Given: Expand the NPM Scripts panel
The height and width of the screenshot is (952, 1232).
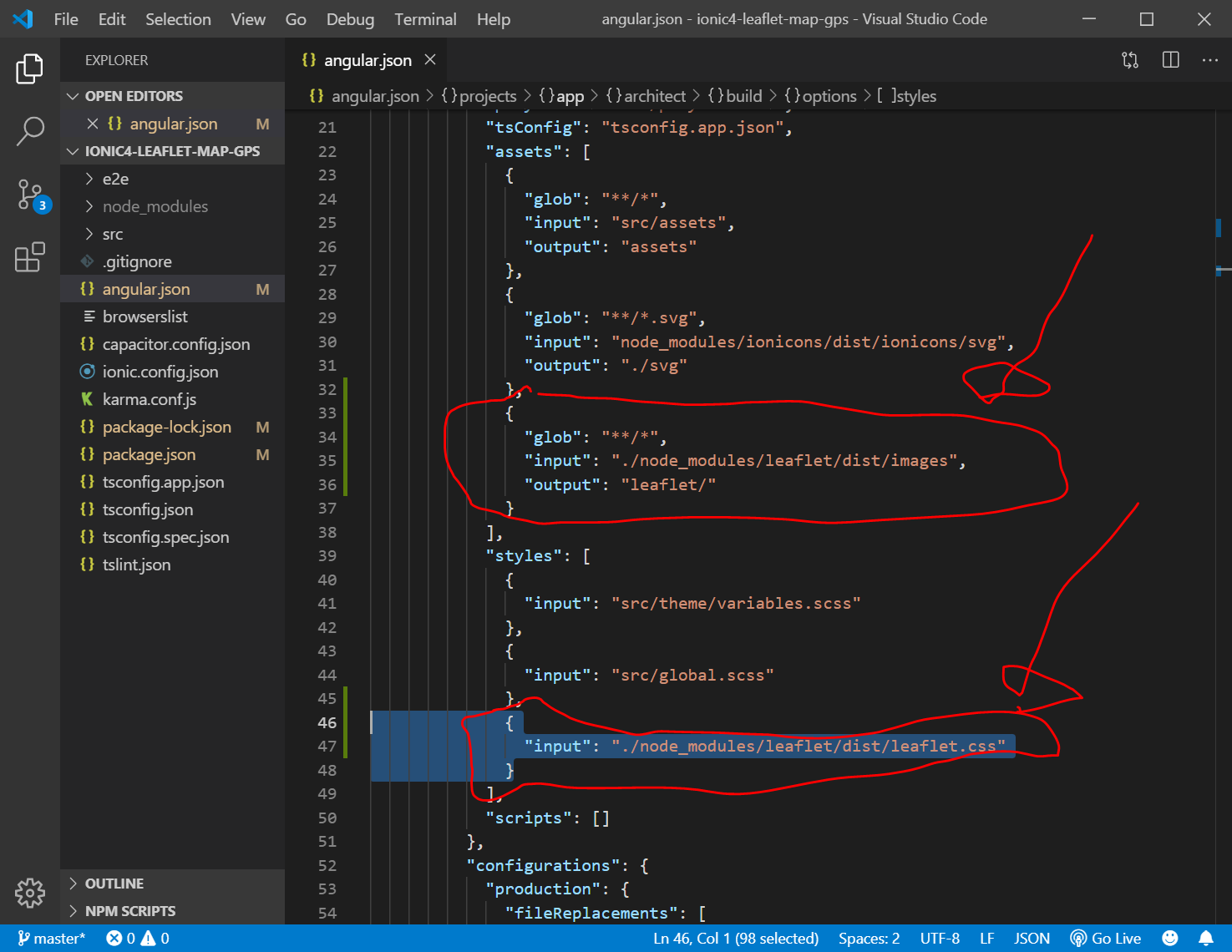Looking at the screenshot, I should click(x=129, y=911).
